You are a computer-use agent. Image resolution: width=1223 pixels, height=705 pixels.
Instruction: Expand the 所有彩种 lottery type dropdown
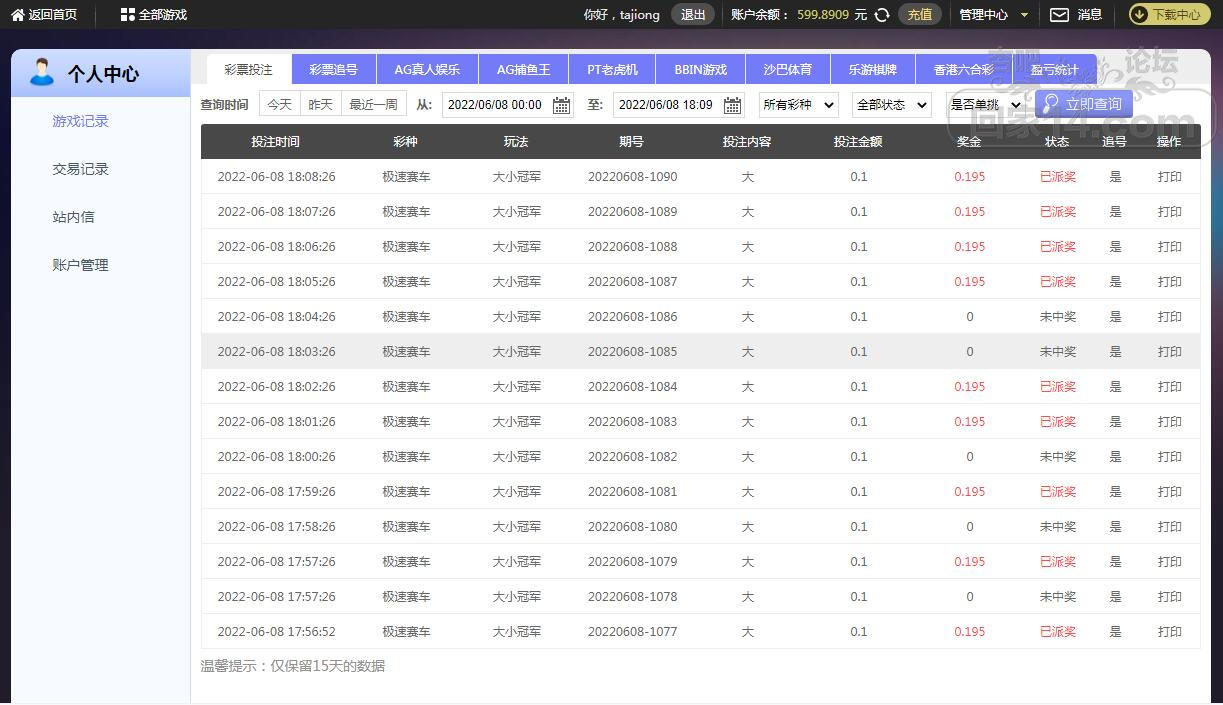pyautogui.click(x=798, y=105)
